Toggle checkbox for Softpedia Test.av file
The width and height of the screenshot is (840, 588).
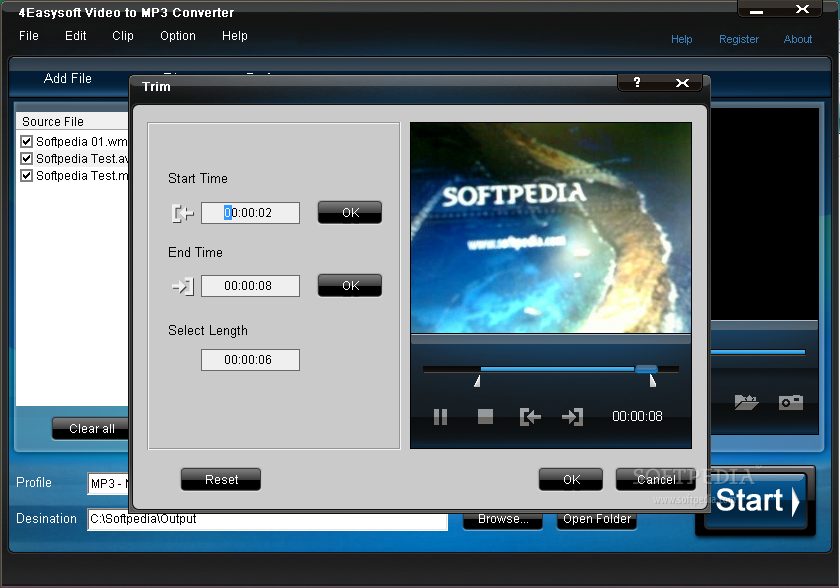click(x=26, y=159)
